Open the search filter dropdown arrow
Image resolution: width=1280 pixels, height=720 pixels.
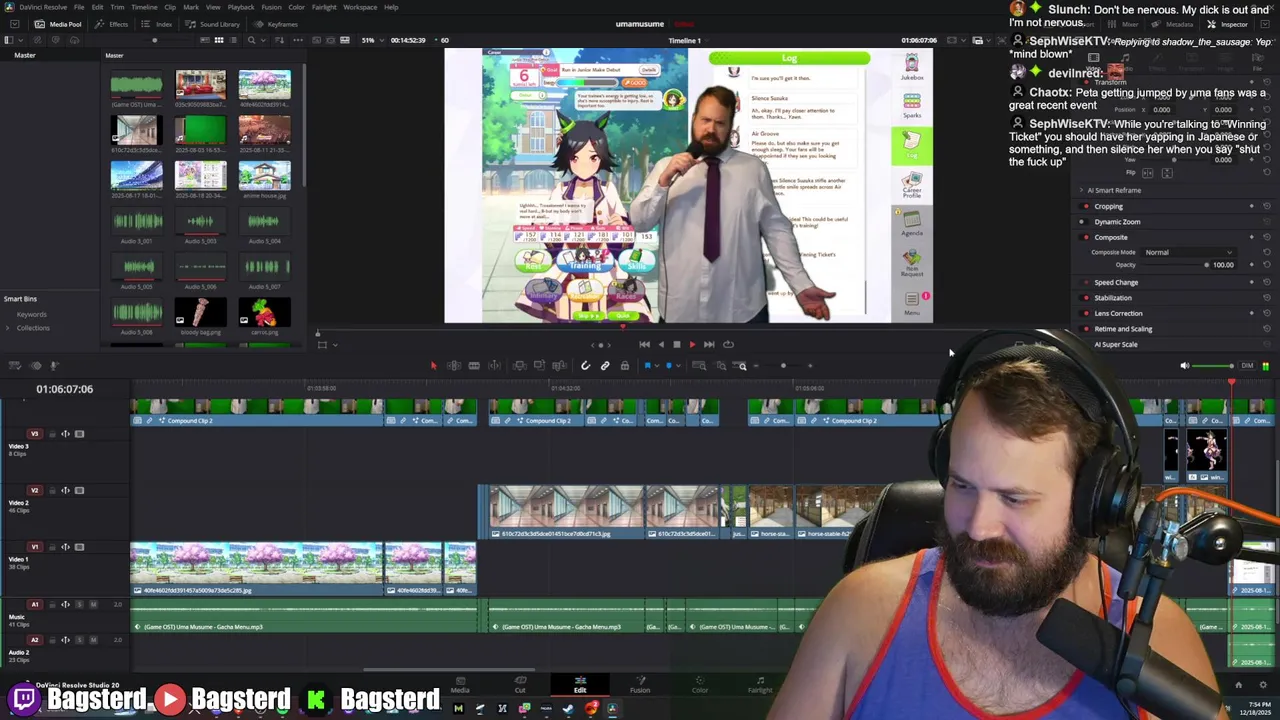[x=263, y=40]
